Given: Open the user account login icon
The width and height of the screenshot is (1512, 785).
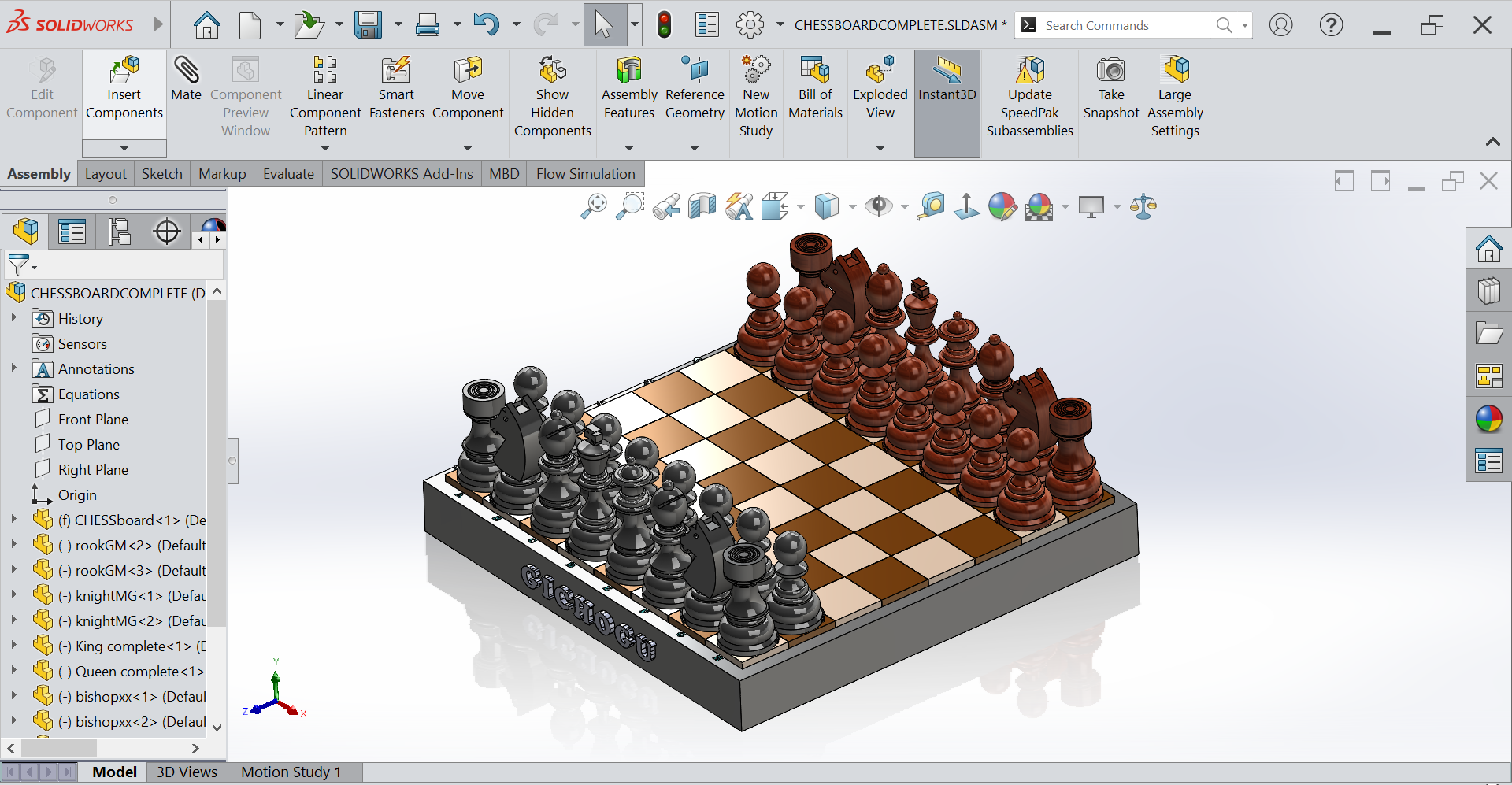Looking at the screenshot, I should 1281,25.
